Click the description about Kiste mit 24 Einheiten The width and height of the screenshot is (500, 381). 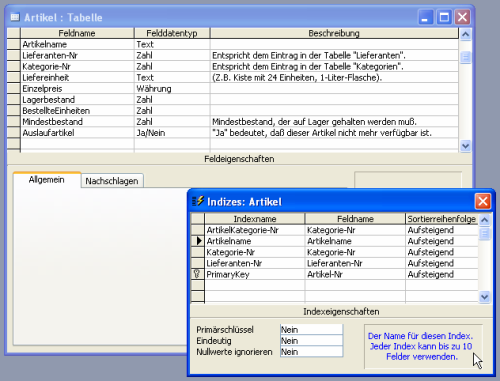coord(334,78)
